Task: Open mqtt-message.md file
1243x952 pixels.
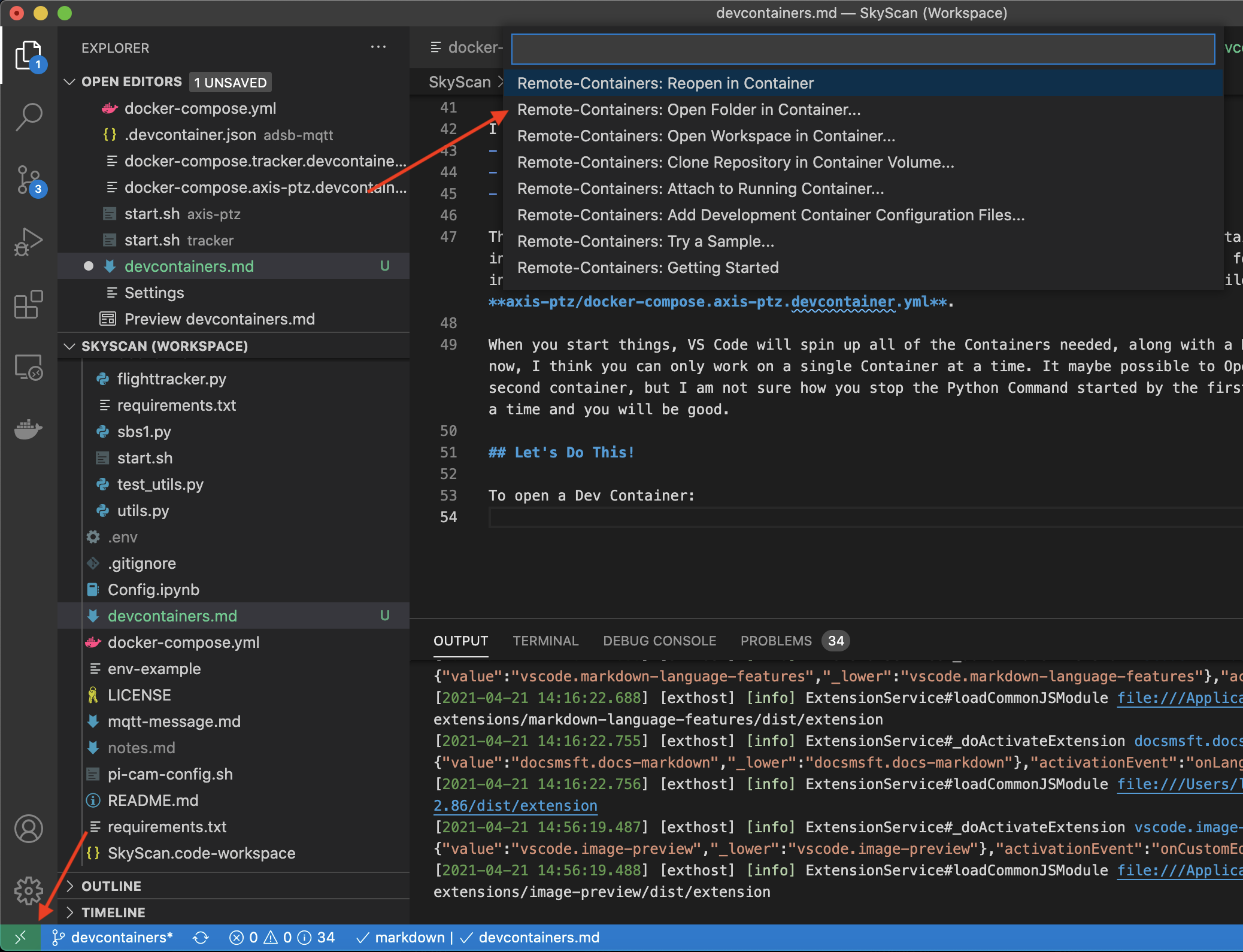Action: 234,721
